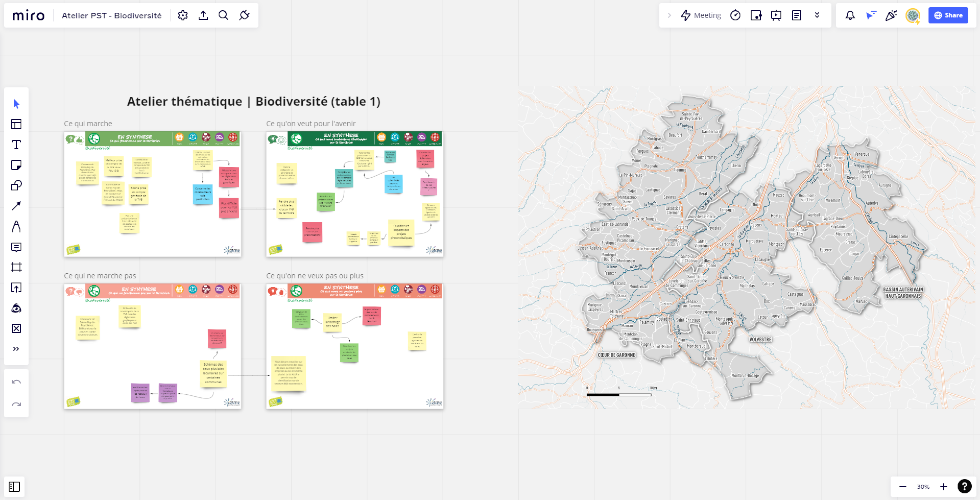980x500 pixels.
Task: Select frame label Ce qu'on ne veux pas ou plus
Action: pos(314,276)
